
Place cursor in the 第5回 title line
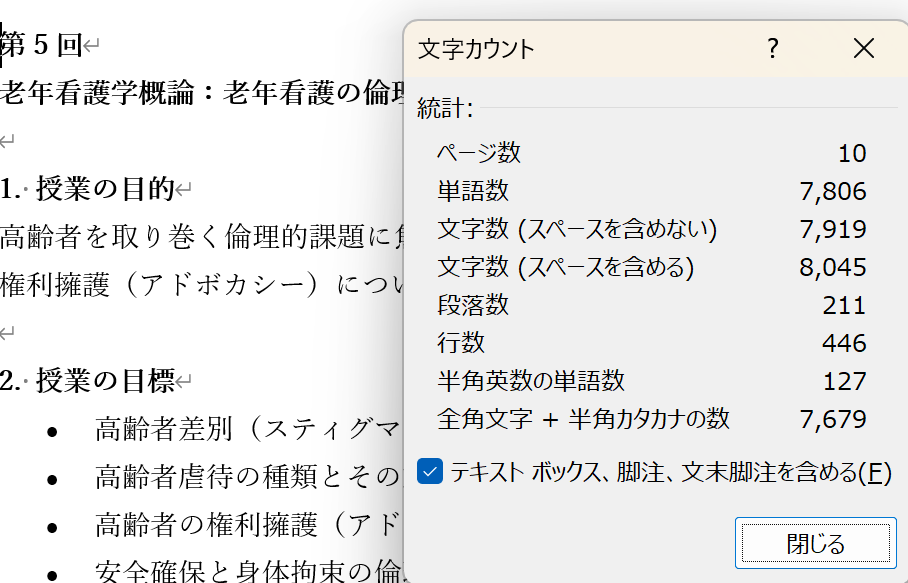pos(45,45)
